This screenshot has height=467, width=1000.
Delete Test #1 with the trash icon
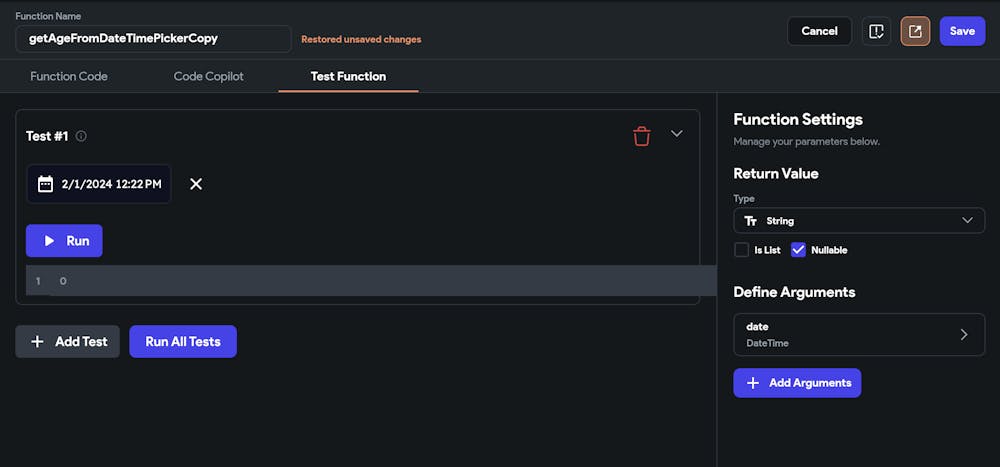pyautogui.click(x=642, y=136)
